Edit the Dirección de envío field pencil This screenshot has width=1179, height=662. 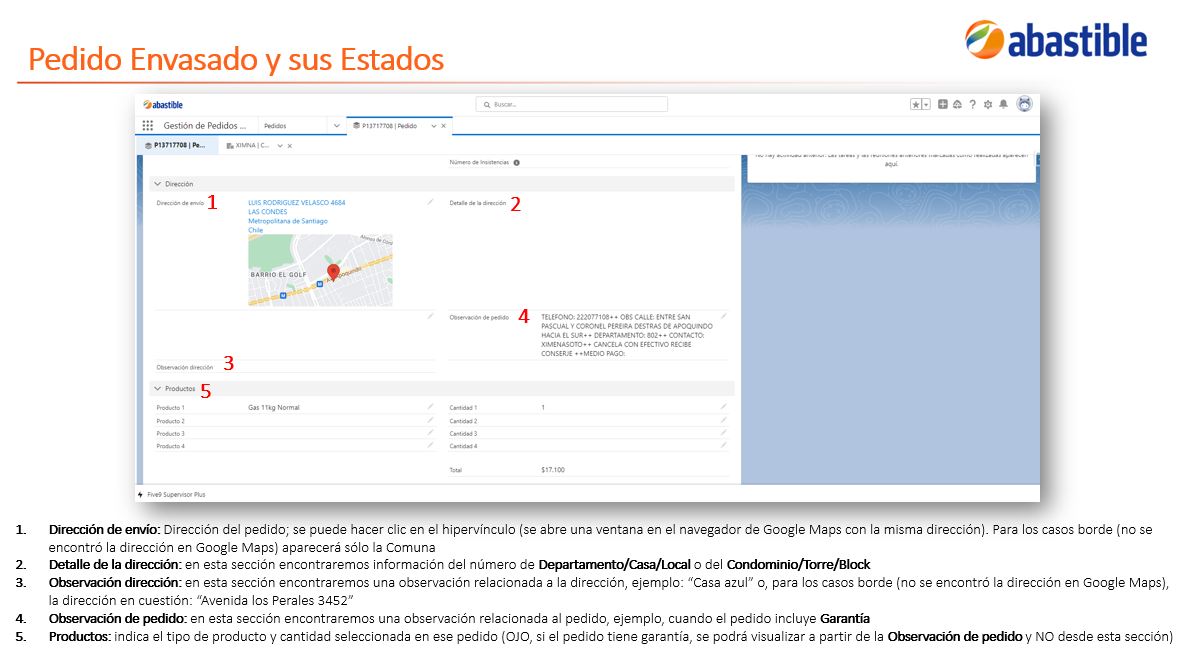click(430, 202)
